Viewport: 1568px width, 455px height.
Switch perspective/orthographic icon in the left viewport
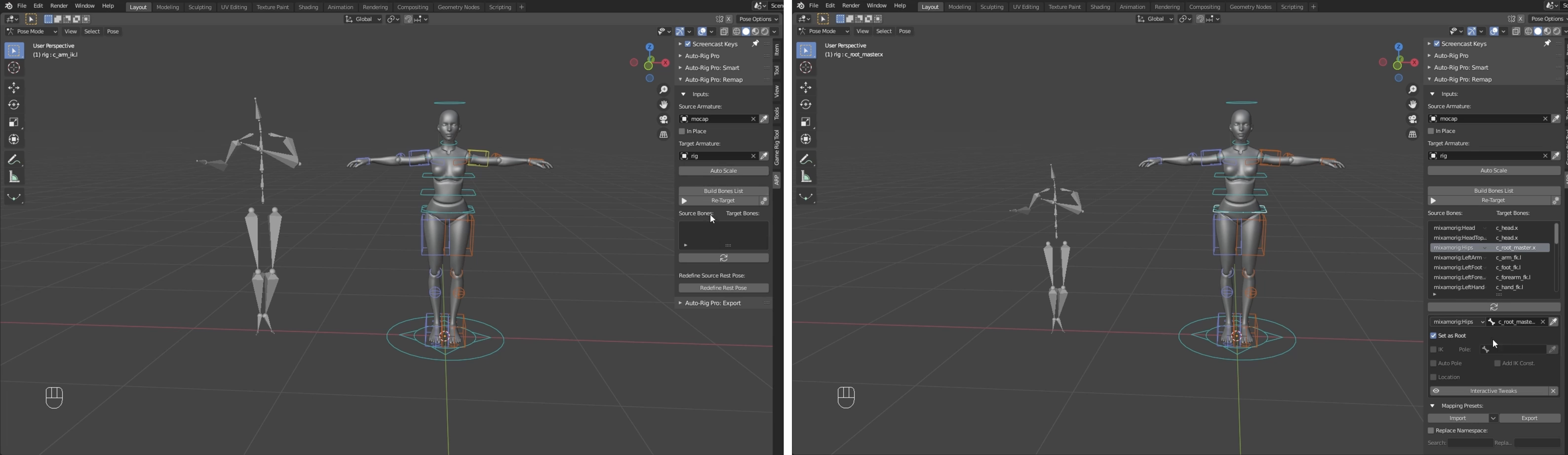pyautogui.click(x=663, y=135)
